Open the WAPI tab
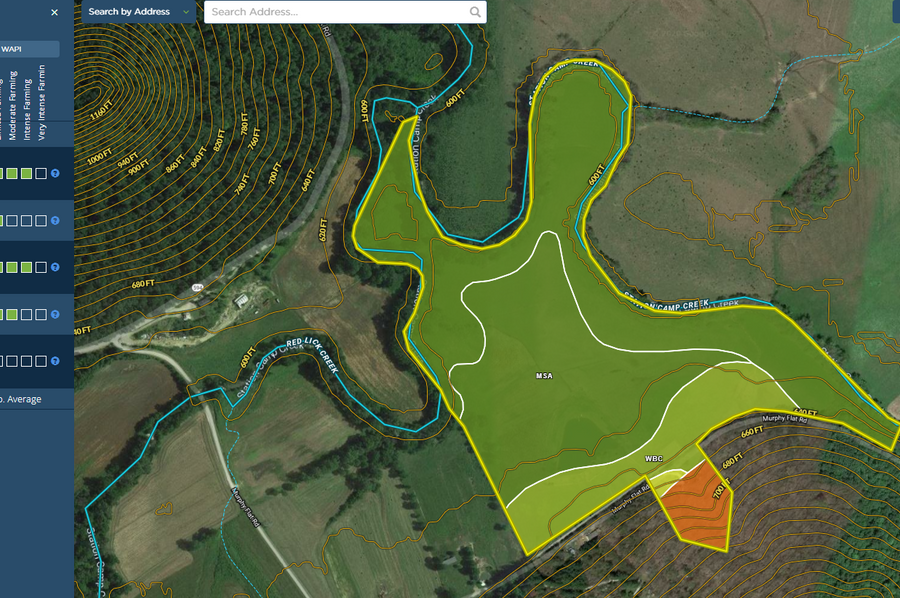The image size is (900, 598). [x=29, y=49]
